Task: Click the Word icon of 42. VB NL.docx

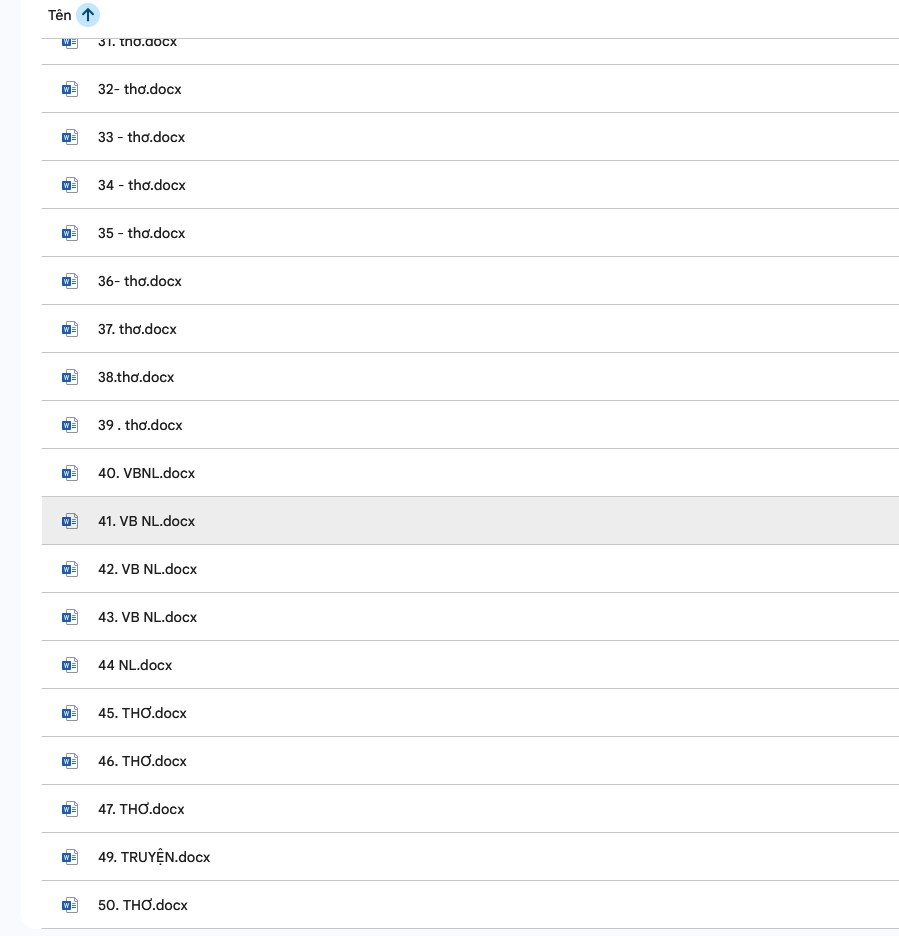Action: (x=70, y=569)
